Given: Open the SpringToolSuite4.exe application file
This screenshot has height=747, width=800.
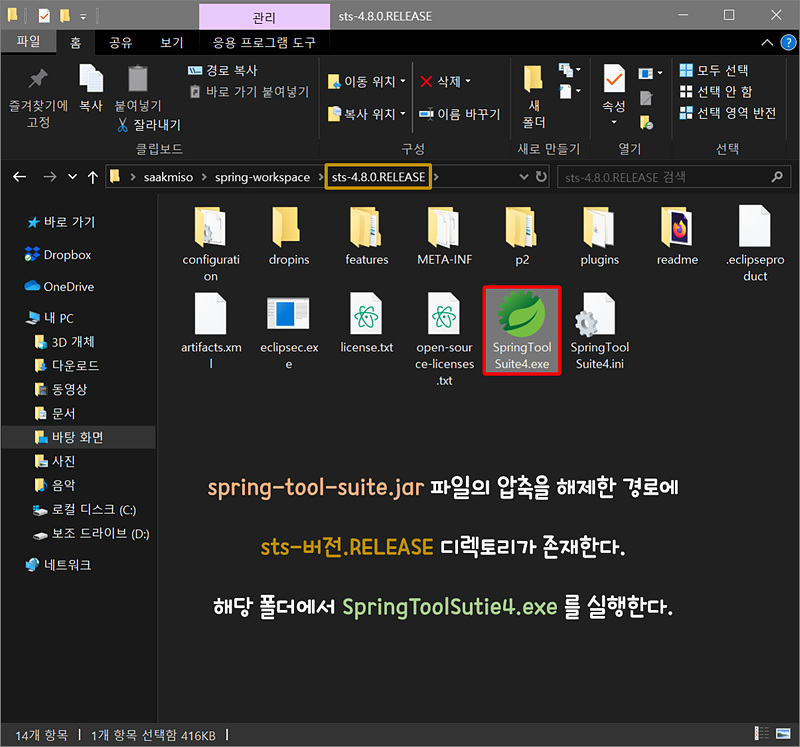Looking at the screenshot, I should pyautogui.click(x=521, y=331).
